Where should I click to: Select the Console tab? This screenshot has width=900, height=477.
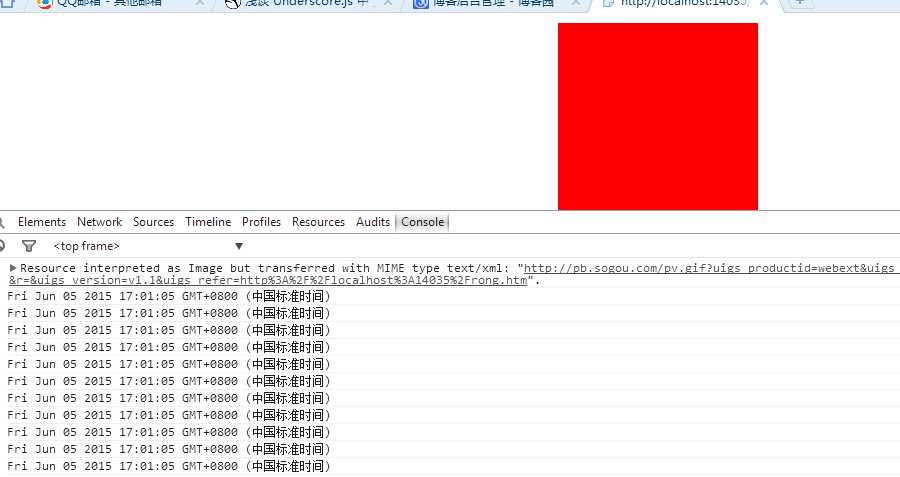422,222
